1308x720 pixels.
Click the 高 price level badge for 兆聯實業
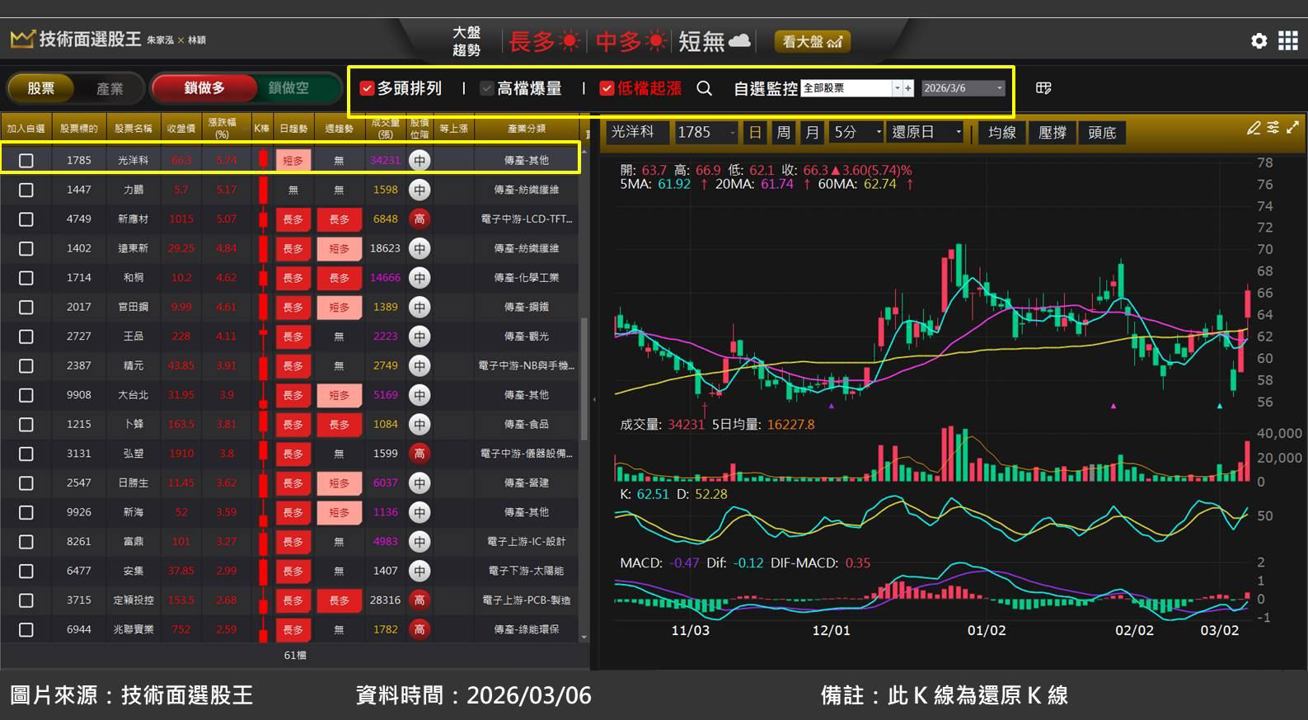(419, 629)
